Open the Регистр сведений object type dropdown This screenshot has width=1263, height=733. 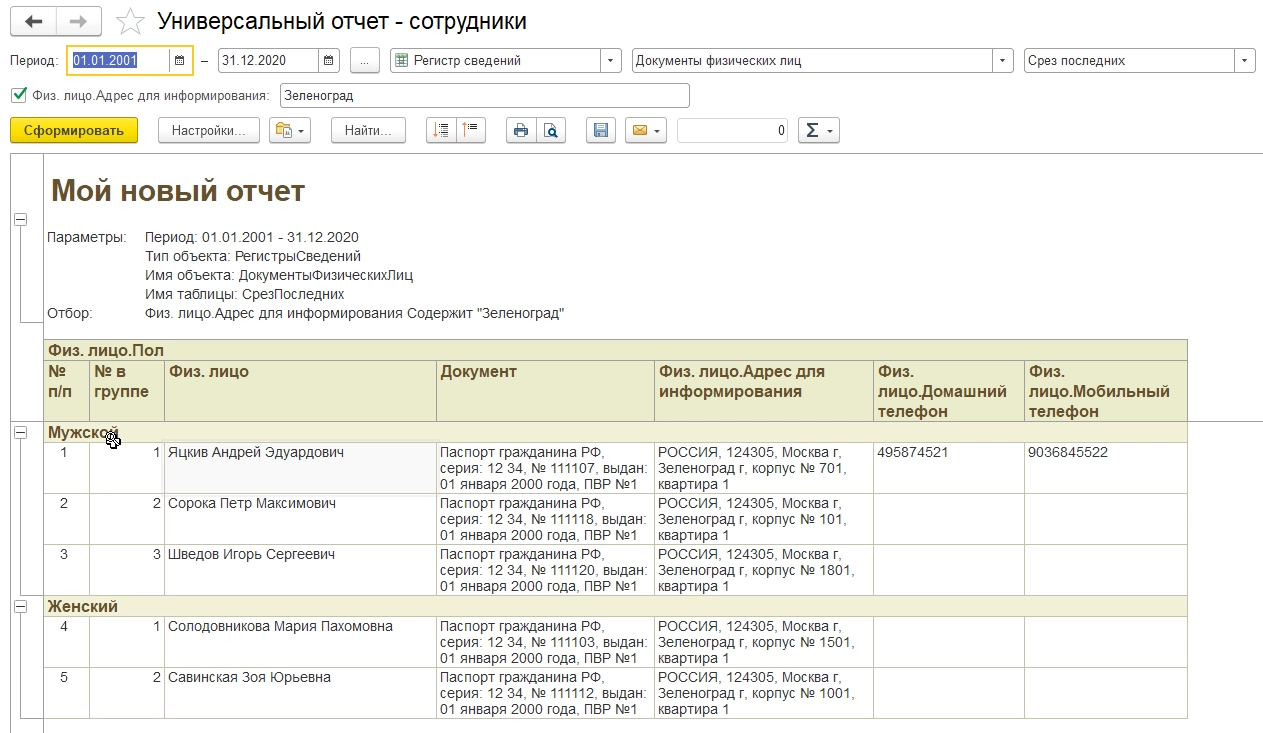(610, 60)
